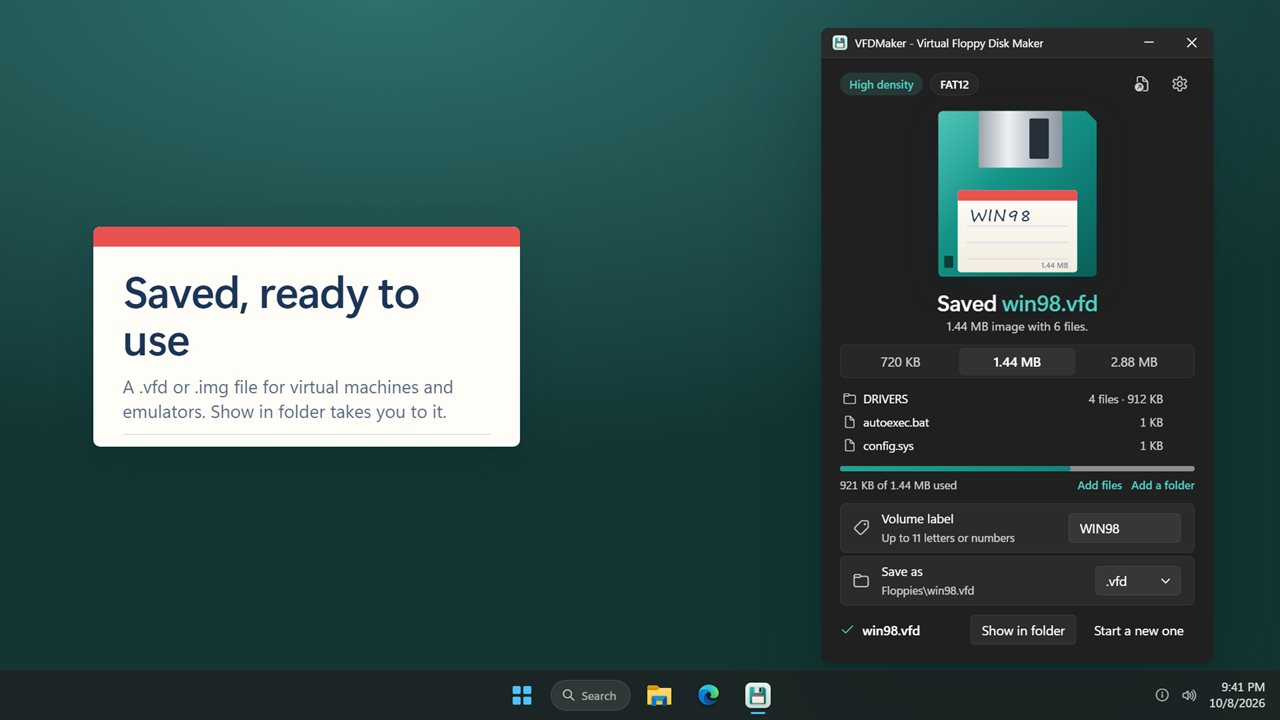Click VFDMaker floppy taskbar icon
This screenshot has height=720, width=1280.
pyautogui.click(x=758, y=695)
